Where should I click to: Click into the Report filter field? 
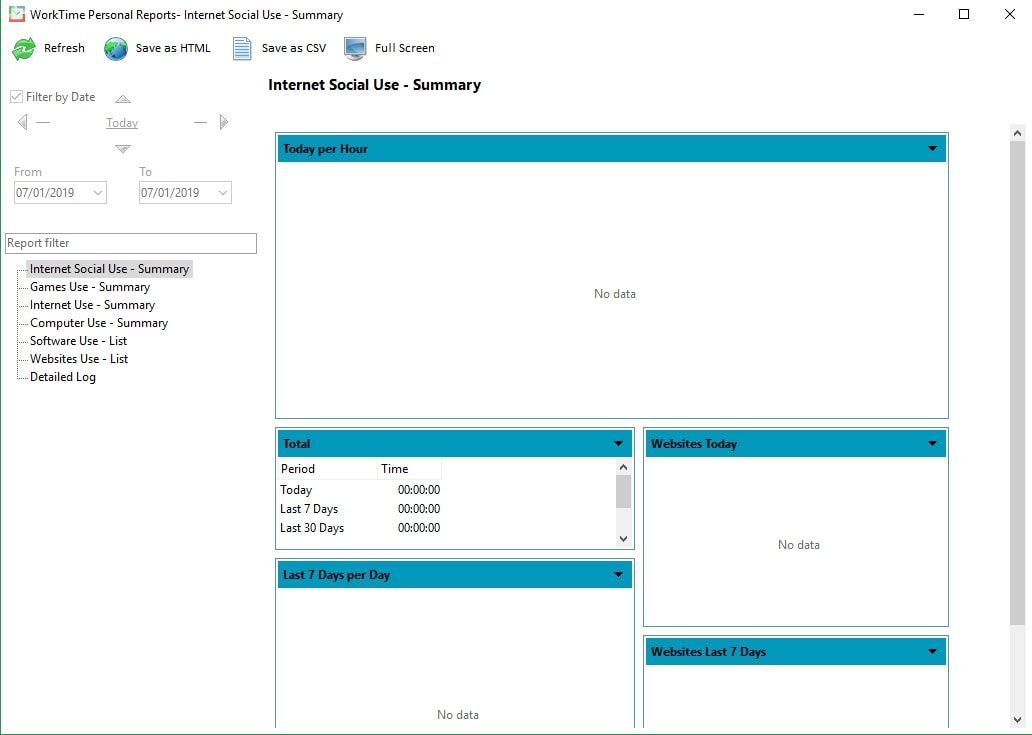[131, 243]
